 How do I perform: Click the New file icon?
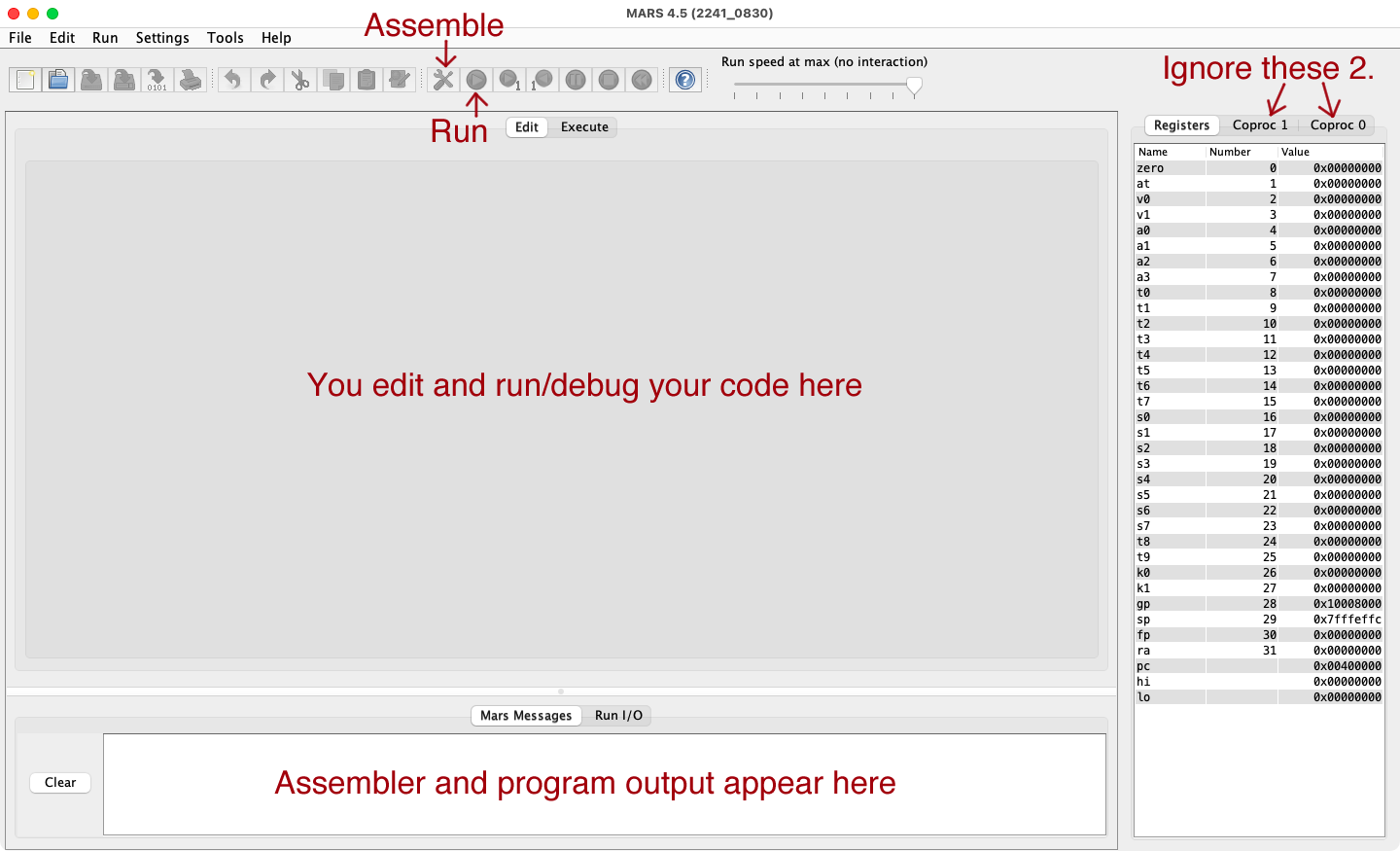click(25, 80)
